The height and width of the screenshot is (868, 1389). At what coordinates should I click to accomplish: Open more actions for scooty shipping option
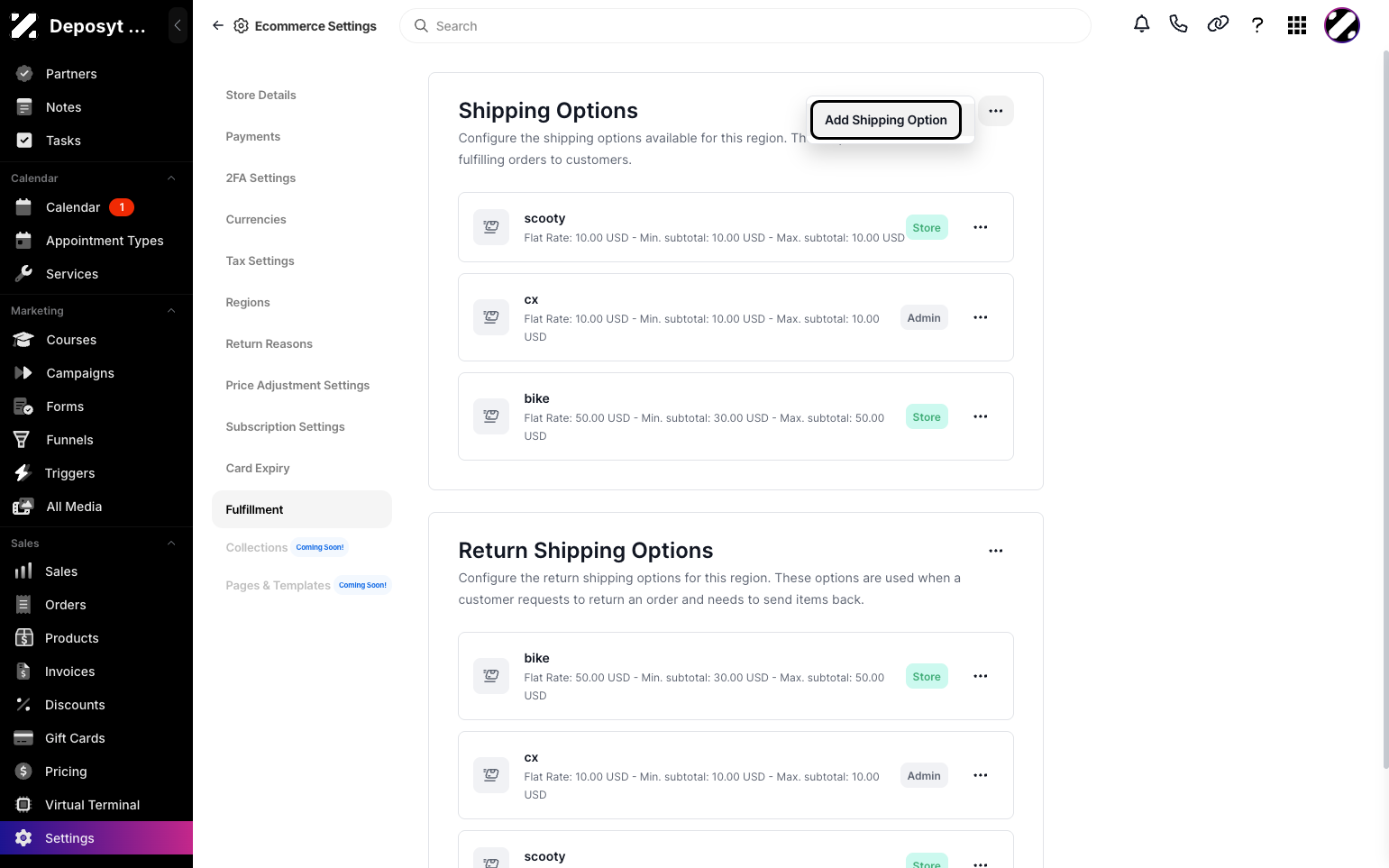(981, 227)
